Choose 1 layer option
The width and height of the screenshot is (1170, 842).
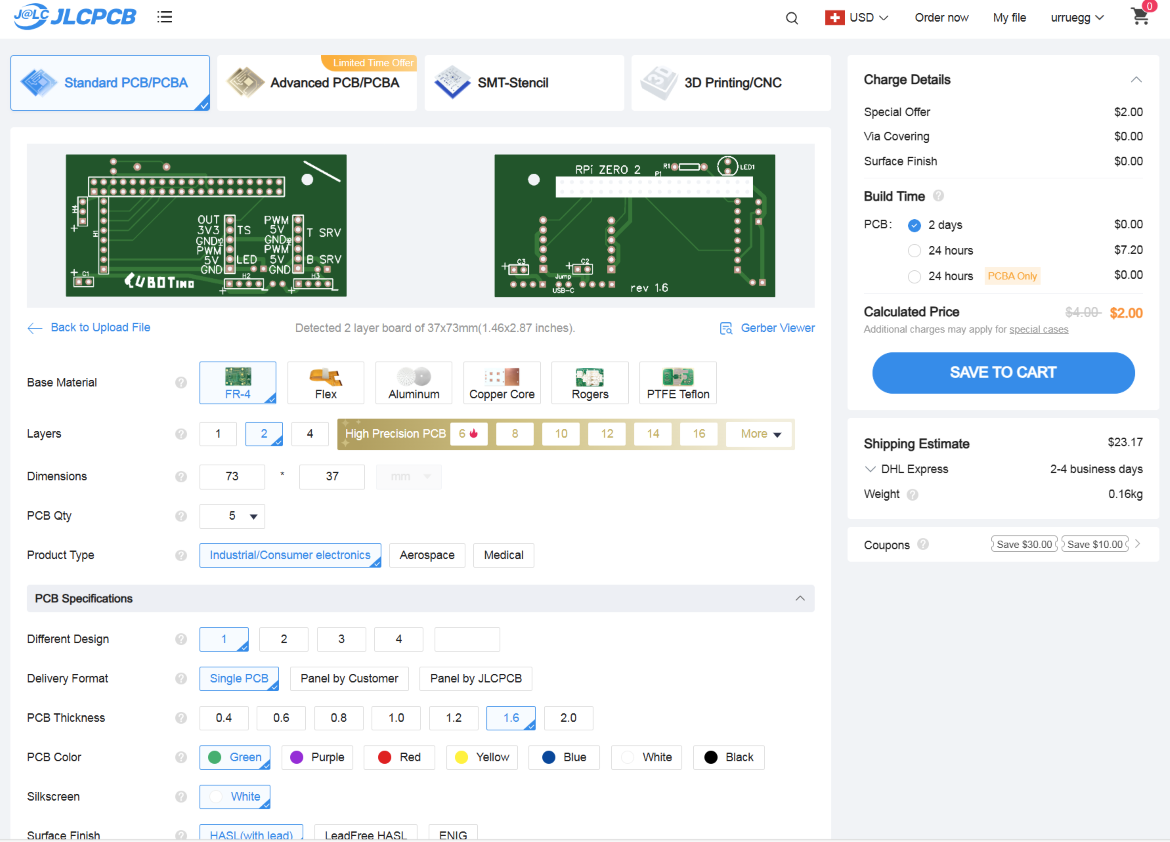coord(218,434)
